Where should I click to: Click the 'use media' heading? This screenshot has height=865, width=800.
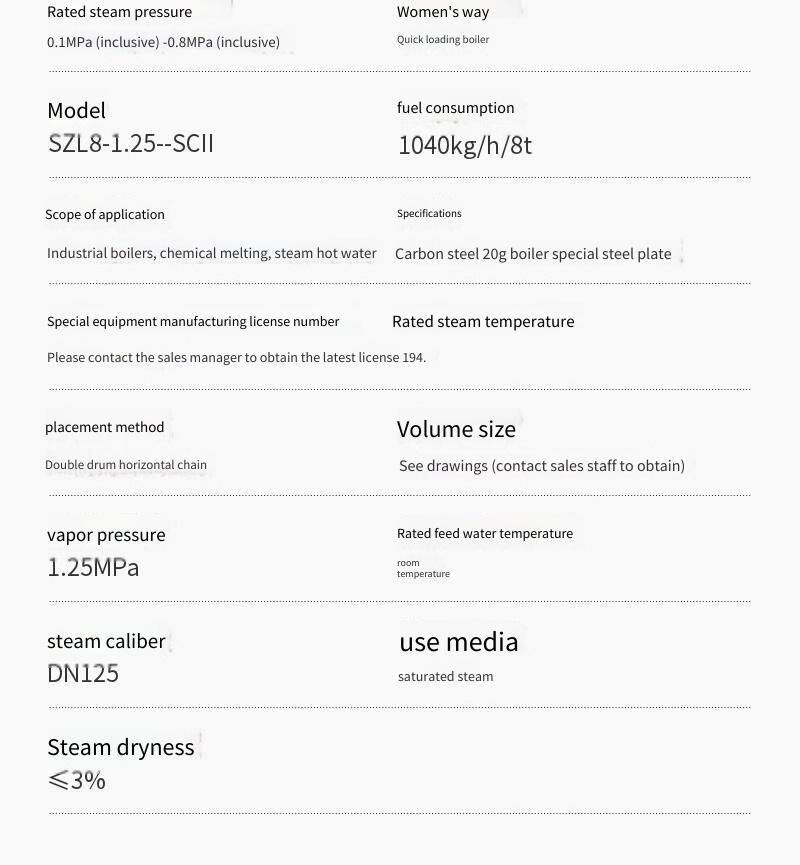[459, 642]
